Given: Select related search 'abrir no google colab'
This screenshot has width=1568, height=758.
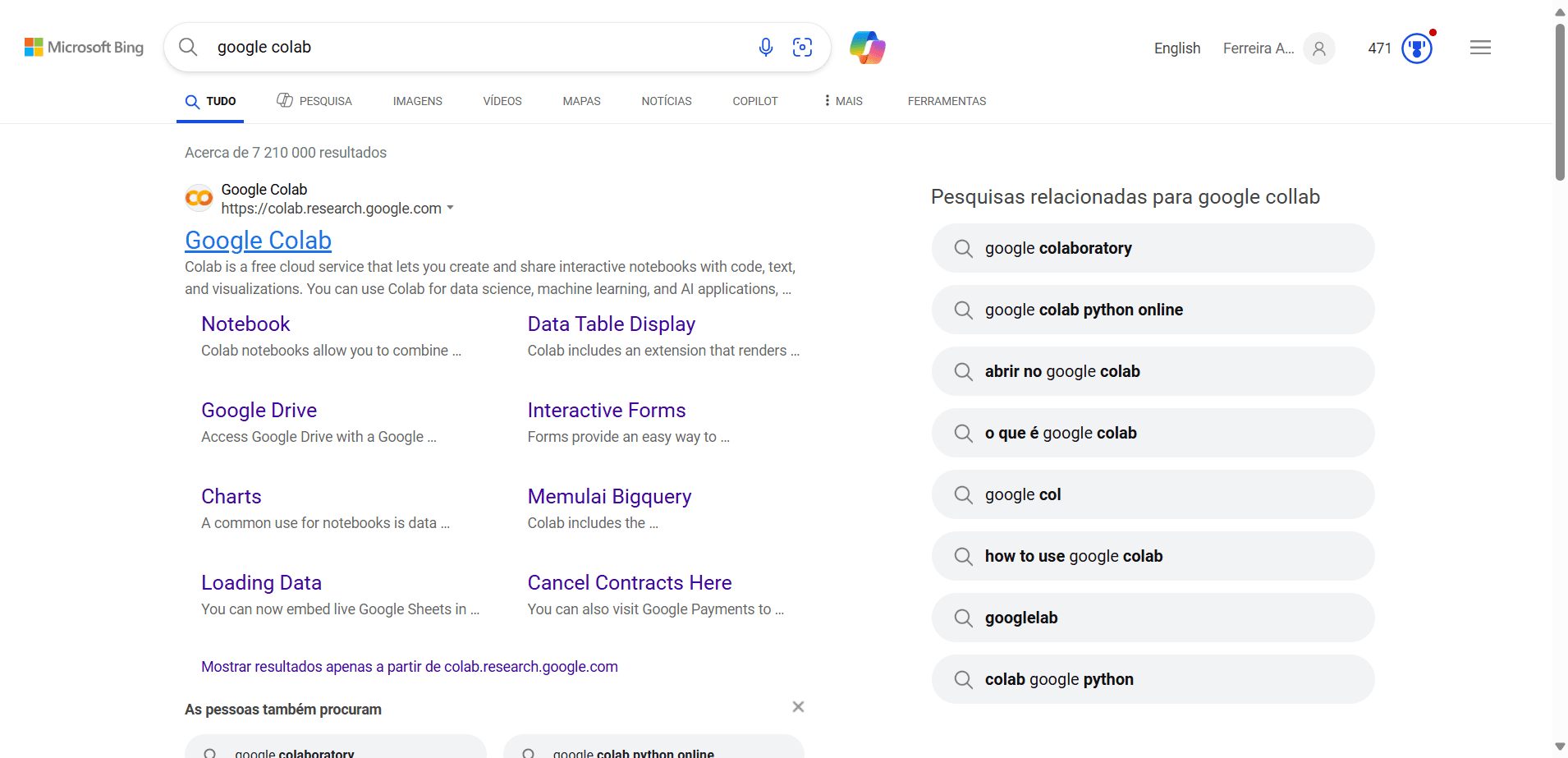Looking at the screenshot, I should coord(1153,371).
